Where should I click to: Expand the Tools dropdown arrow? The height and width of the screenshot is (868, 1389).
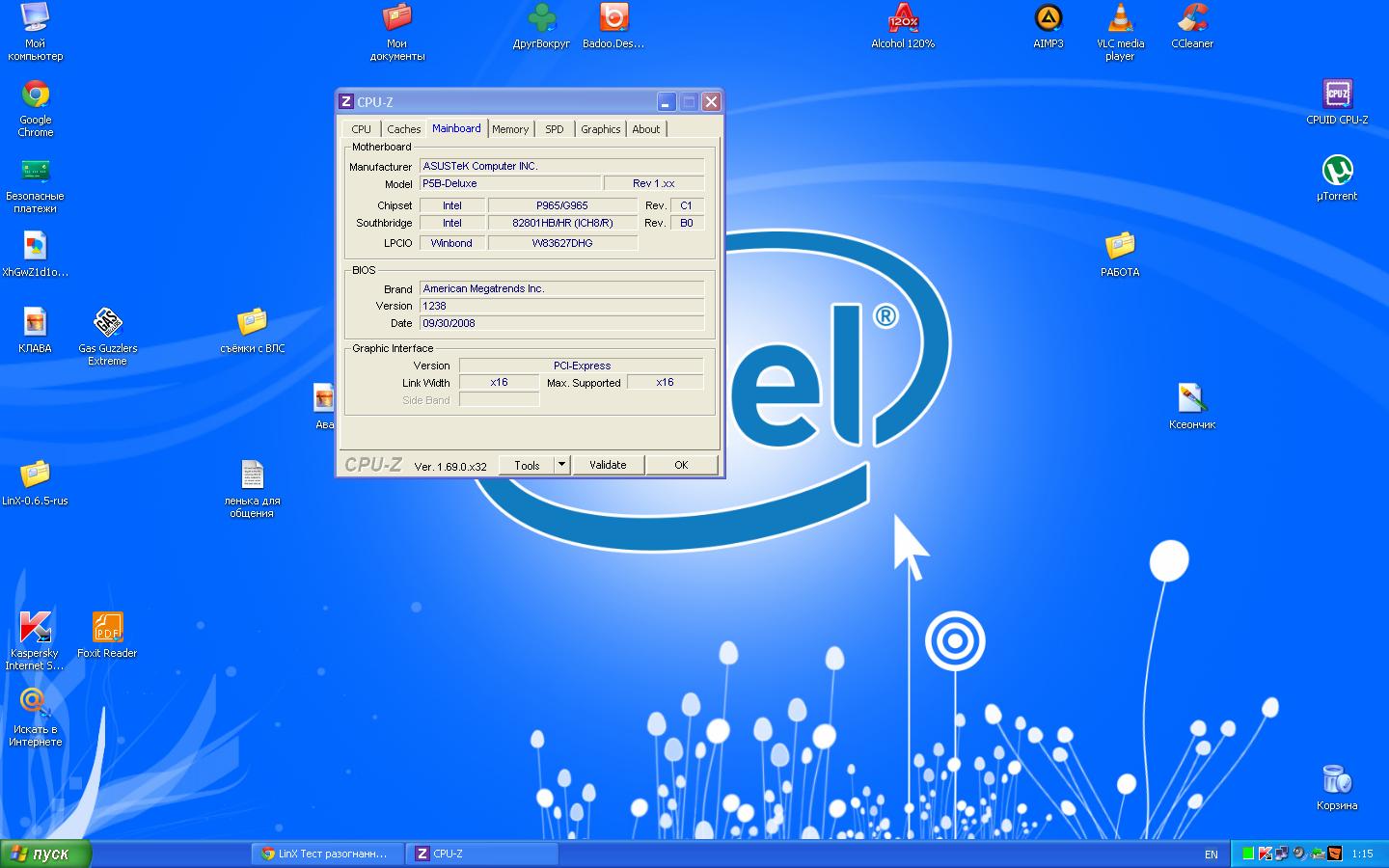561,465
